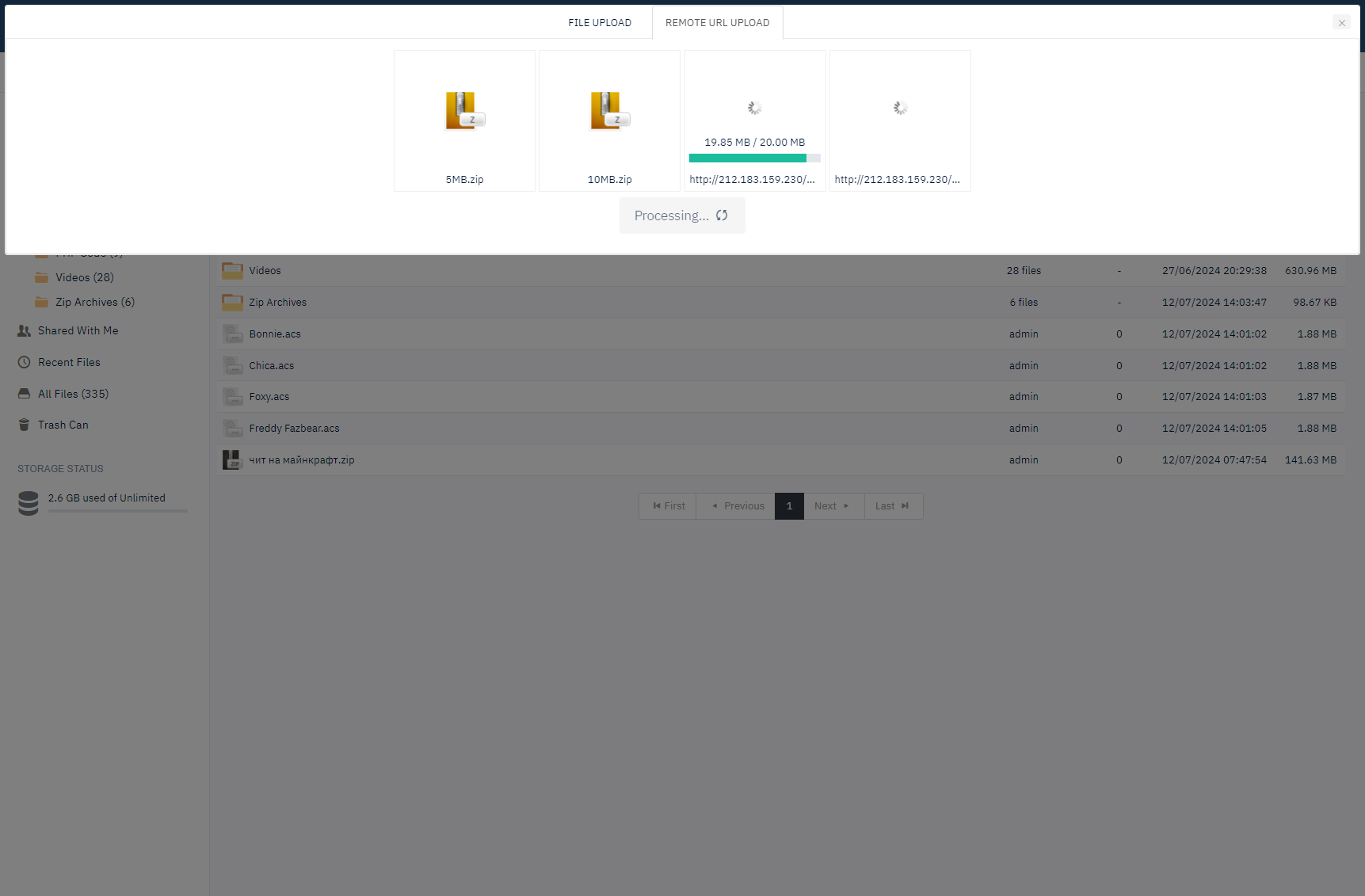The height and width of the screenshot is (896, 1365).
Task: Click the 5MB.zip archive icon
Action: click(464, 110)
